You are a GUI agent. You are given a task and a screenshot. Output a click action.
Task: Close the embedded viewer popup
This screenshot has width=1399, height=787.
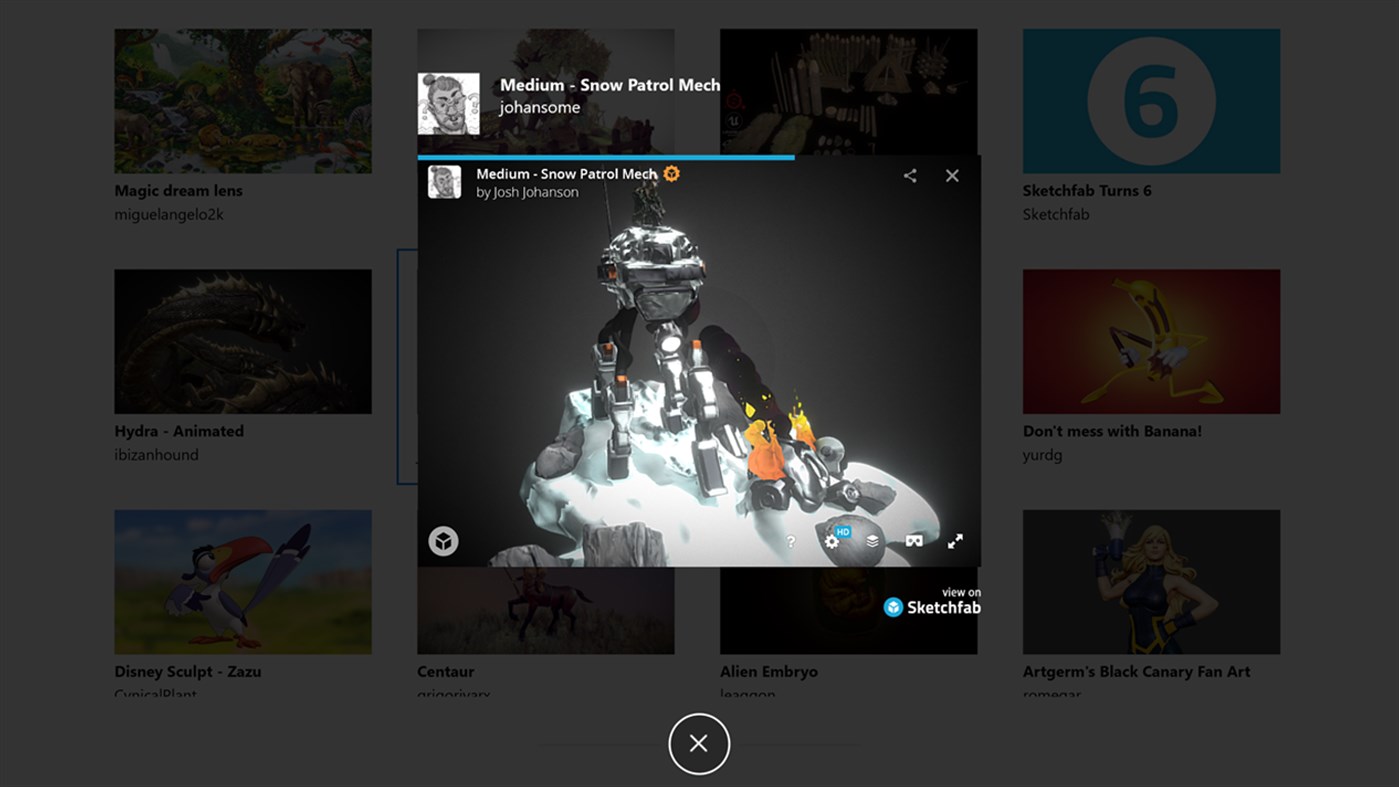click(951, 174)
